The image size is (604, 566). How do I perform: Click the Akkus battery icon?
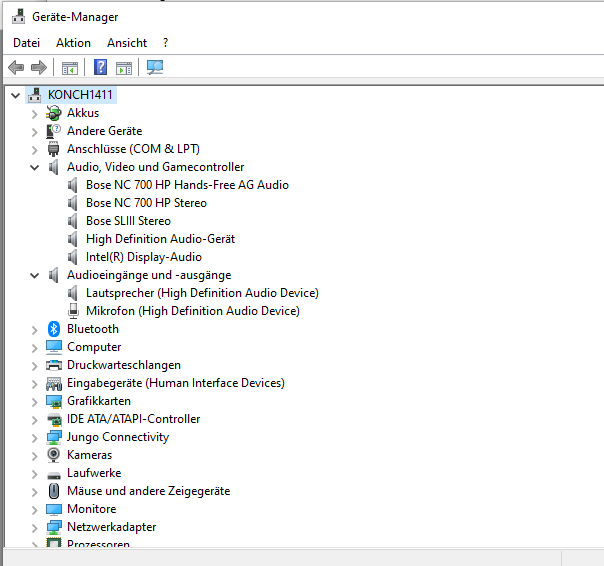[x=54, y=113]
